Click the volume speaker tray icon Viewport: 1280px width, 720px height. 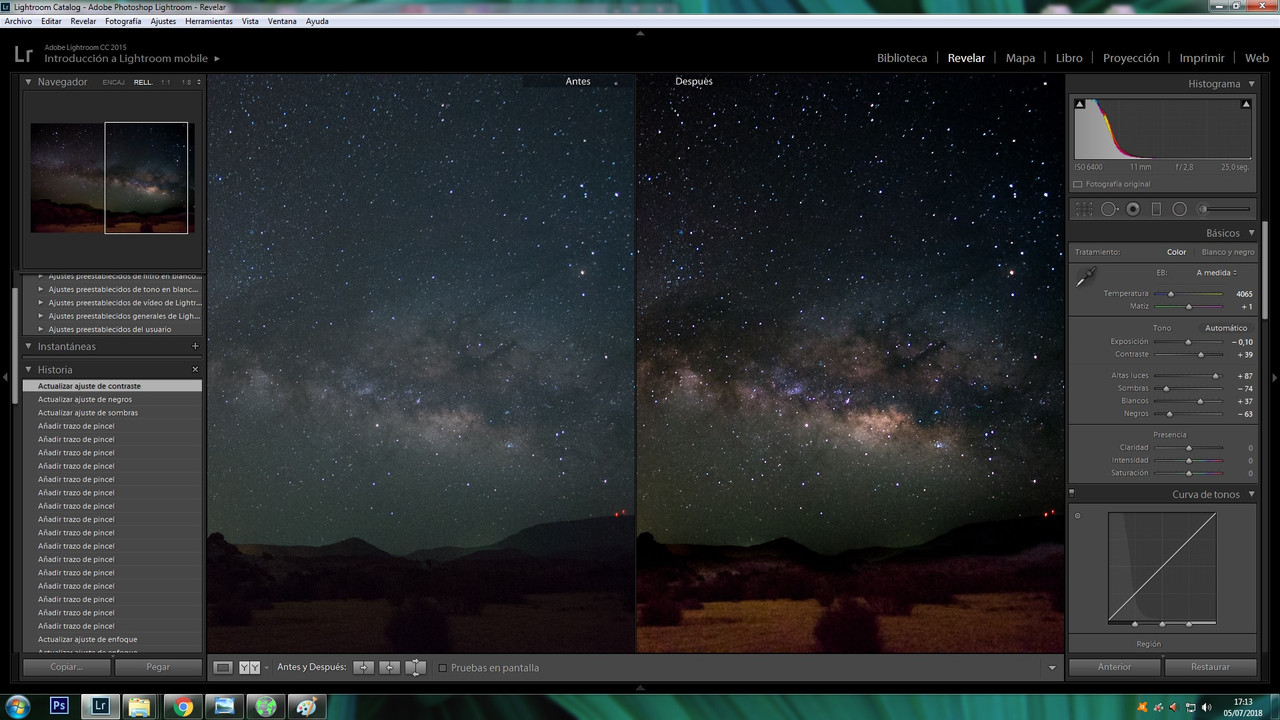(1206, 707)
